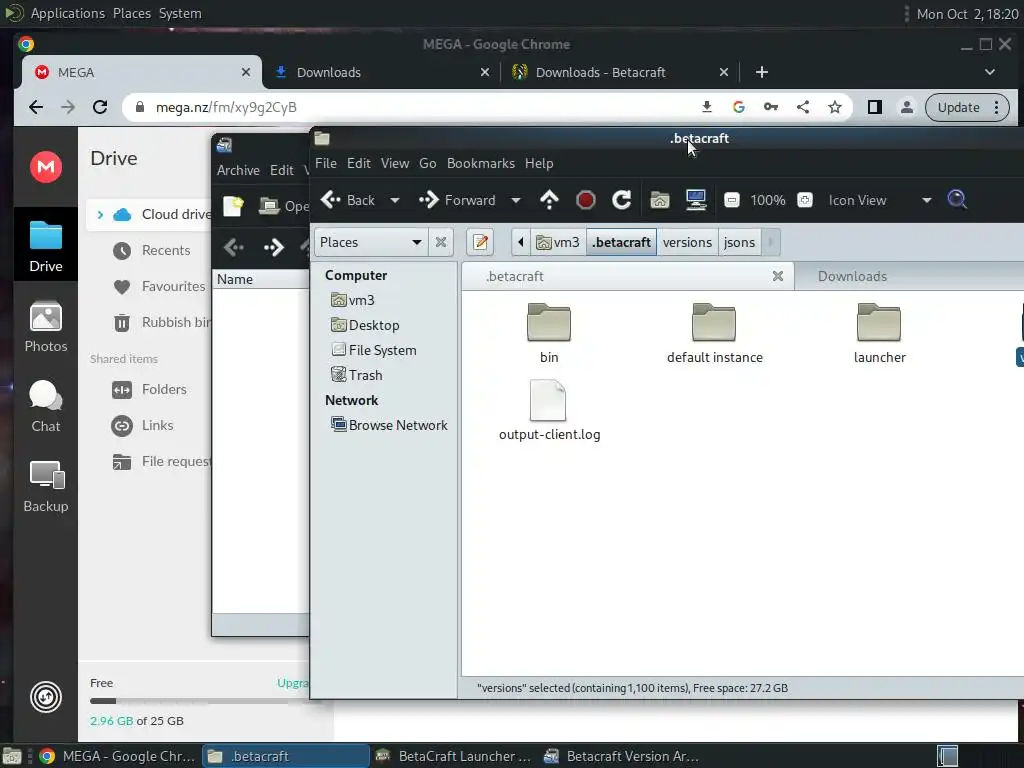Open the Go menu
1024x768 pixels.
[x=428, y=163]
